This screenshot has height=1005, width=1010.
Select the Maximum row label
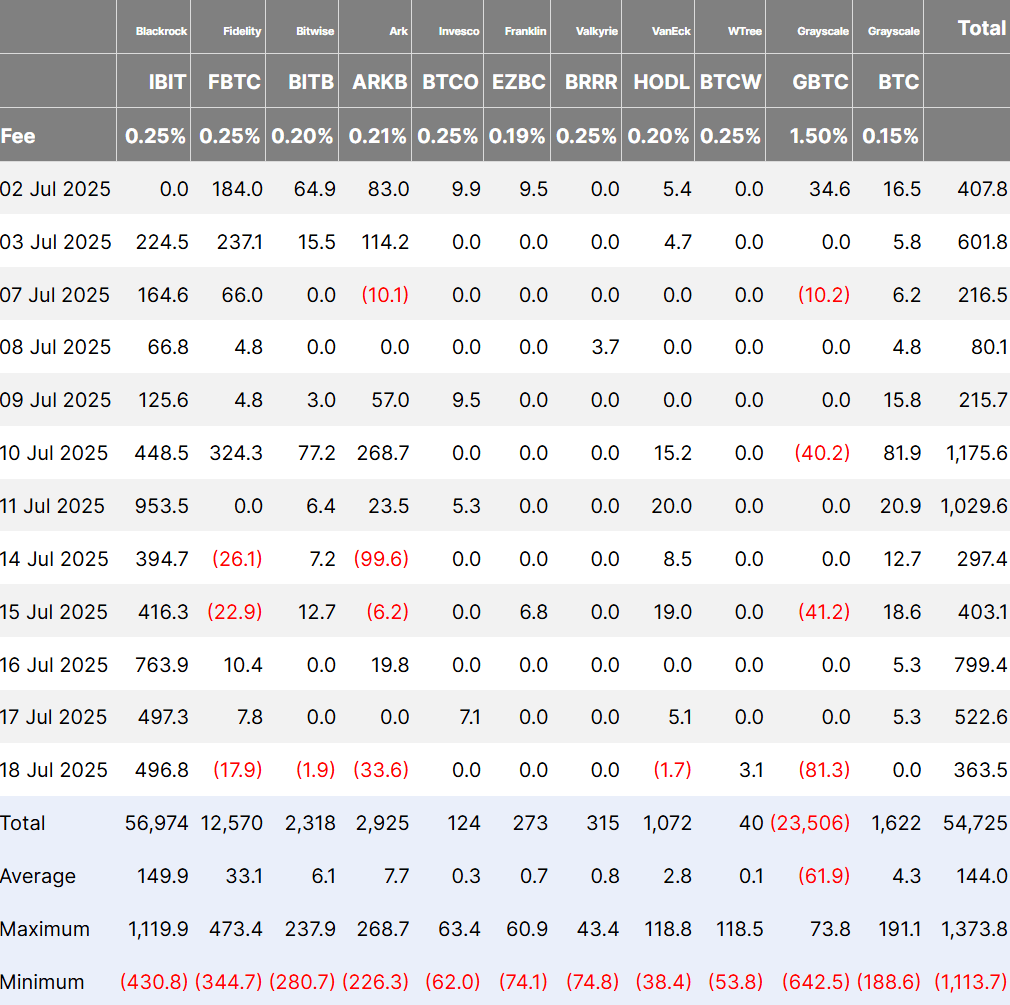(45, 929)
